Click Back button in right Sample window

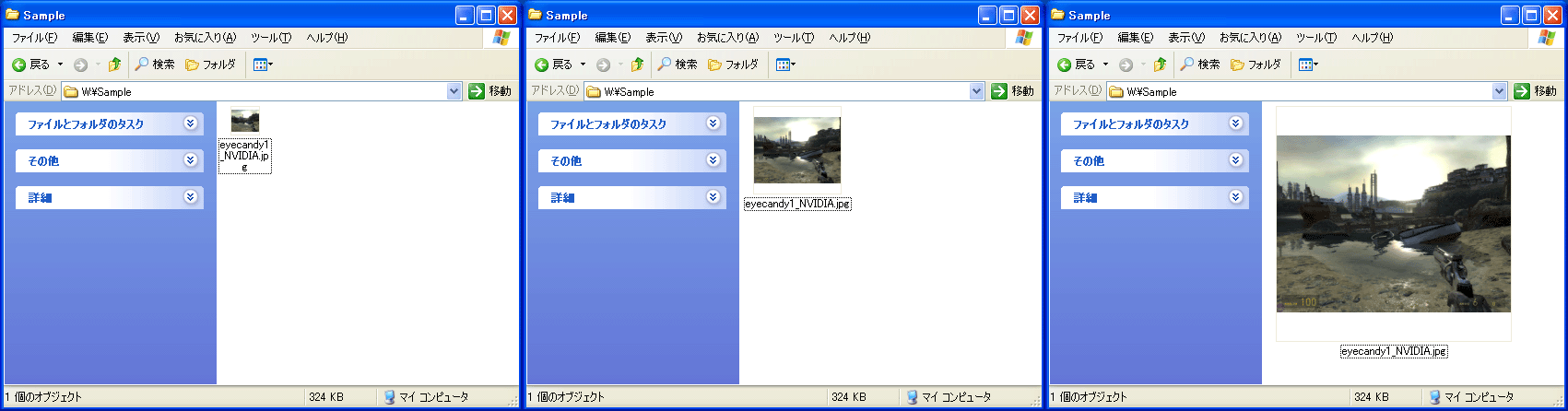(x=1076, y=65)
